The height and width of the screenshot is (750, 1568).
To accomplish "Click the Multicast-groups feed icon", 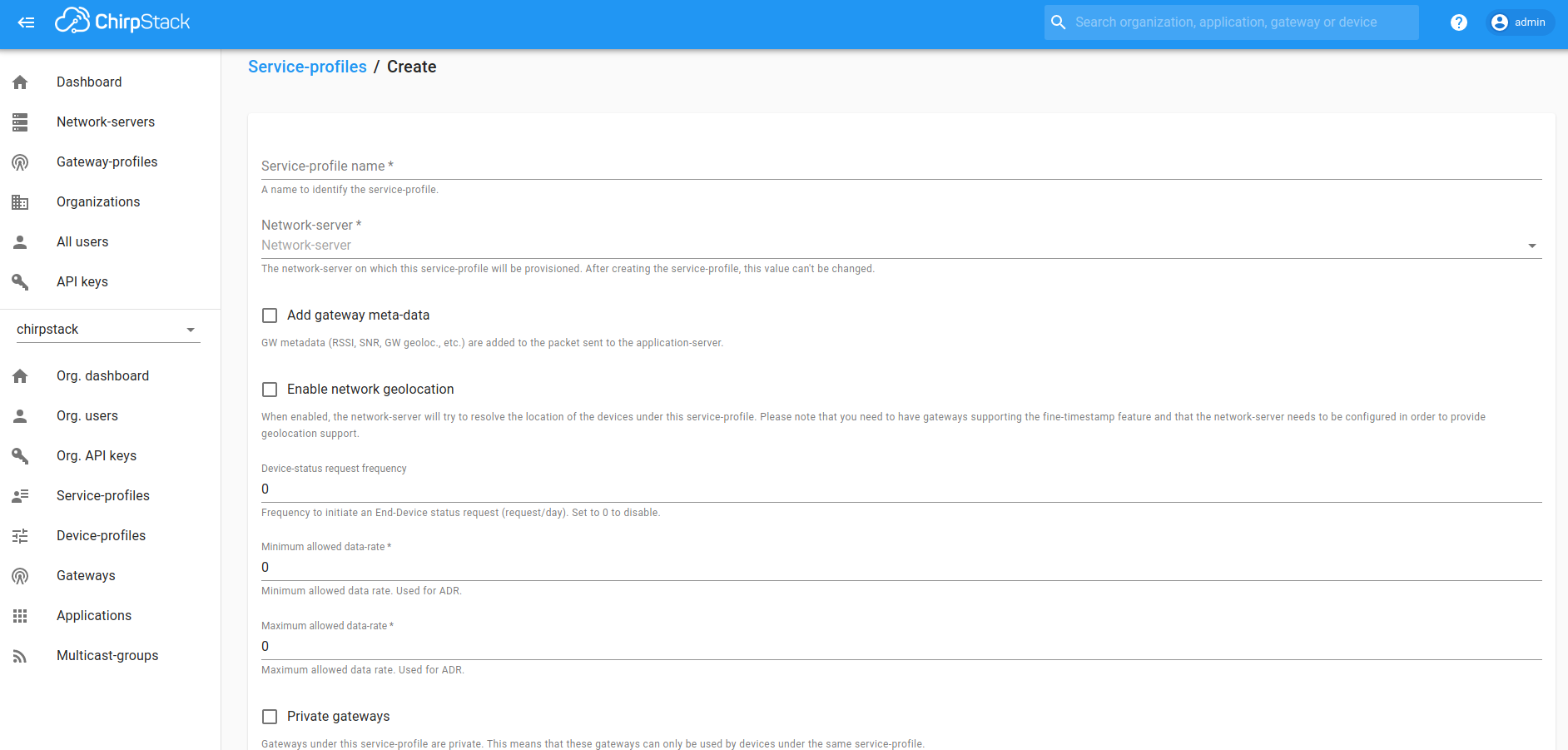I will 20,656.
